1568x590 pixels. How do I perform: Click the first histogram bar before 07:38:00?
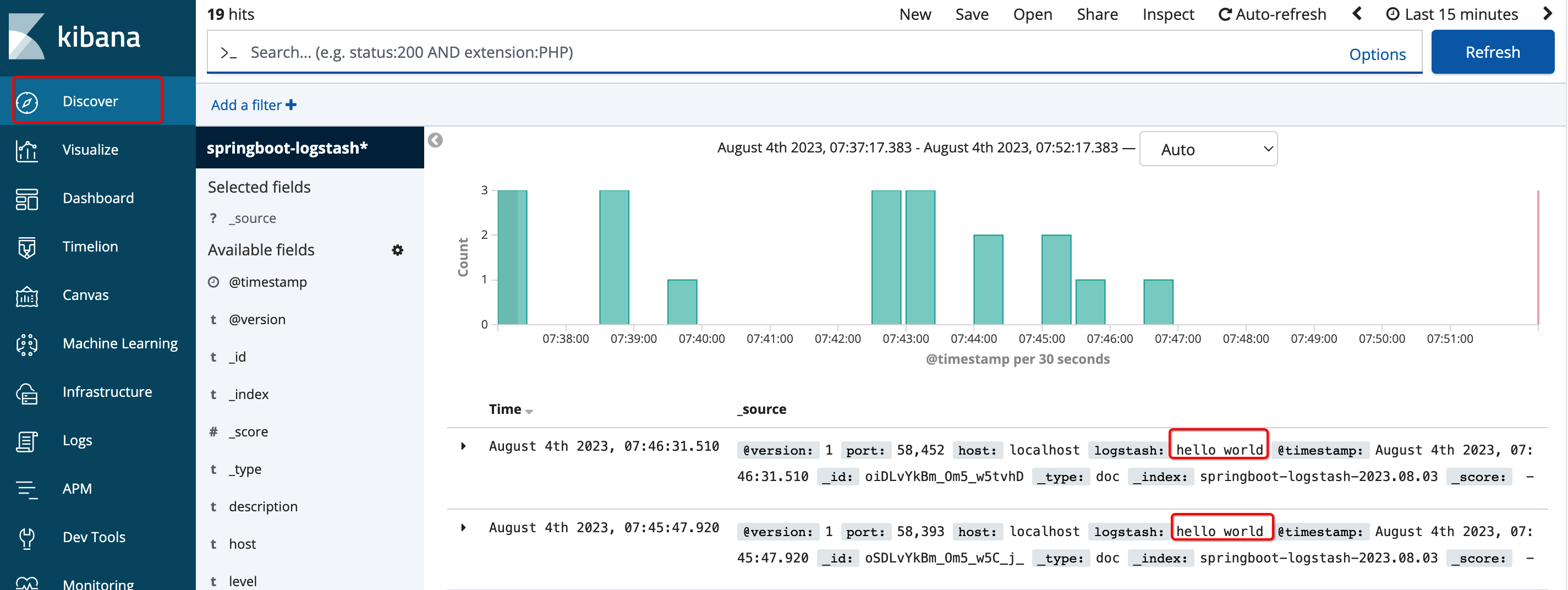513,257
